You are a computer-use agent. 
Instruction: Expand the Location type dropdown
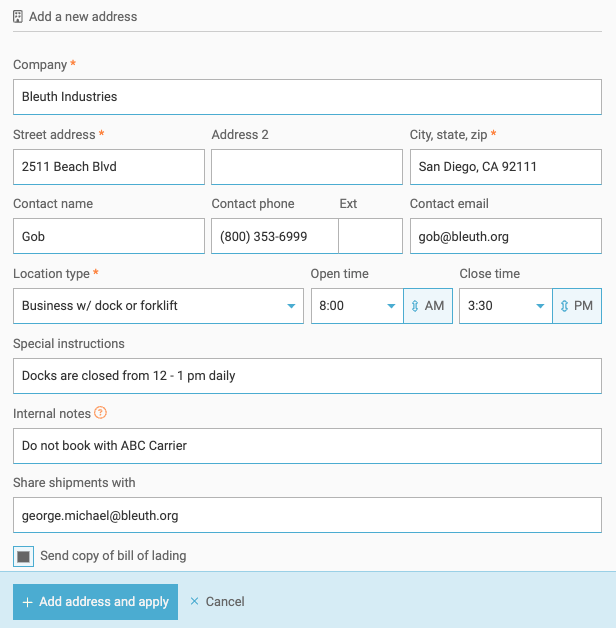[x=158, y=306]
